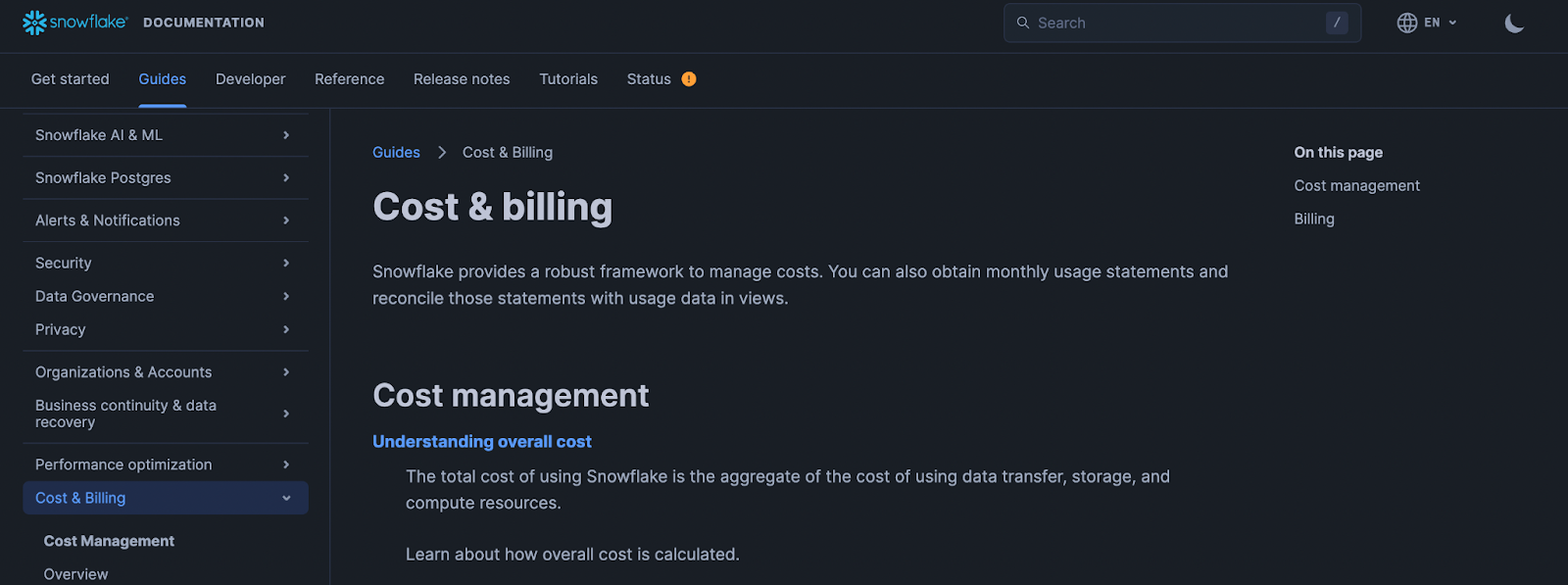The height and width of the screenshot is (585, 1568).
Task: Click the Cost management section heading
Action: click(x=511, y=395)
